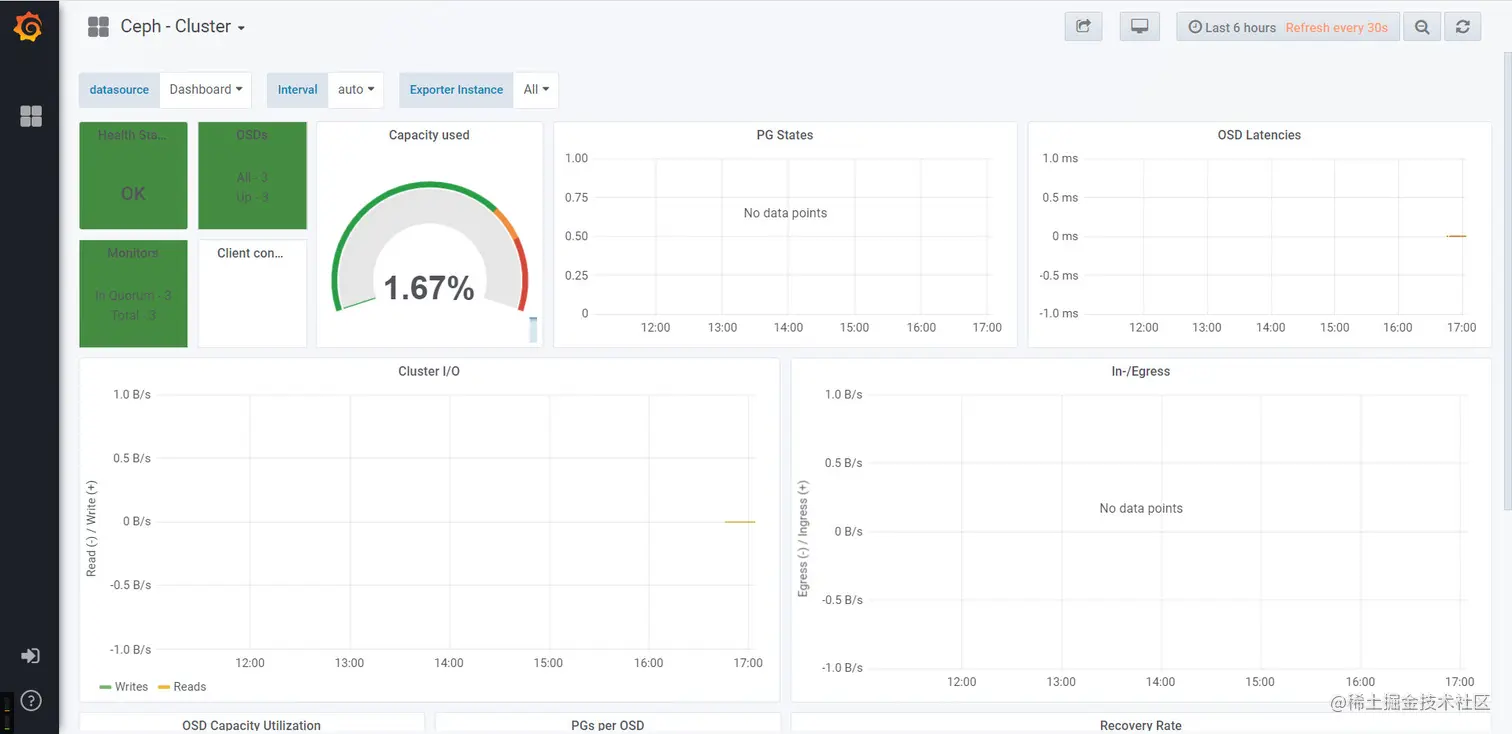The height and width of the screenshot is (734, 1512).
Task: Click the Exporter Instance variable label
Action: coord(456,89)
